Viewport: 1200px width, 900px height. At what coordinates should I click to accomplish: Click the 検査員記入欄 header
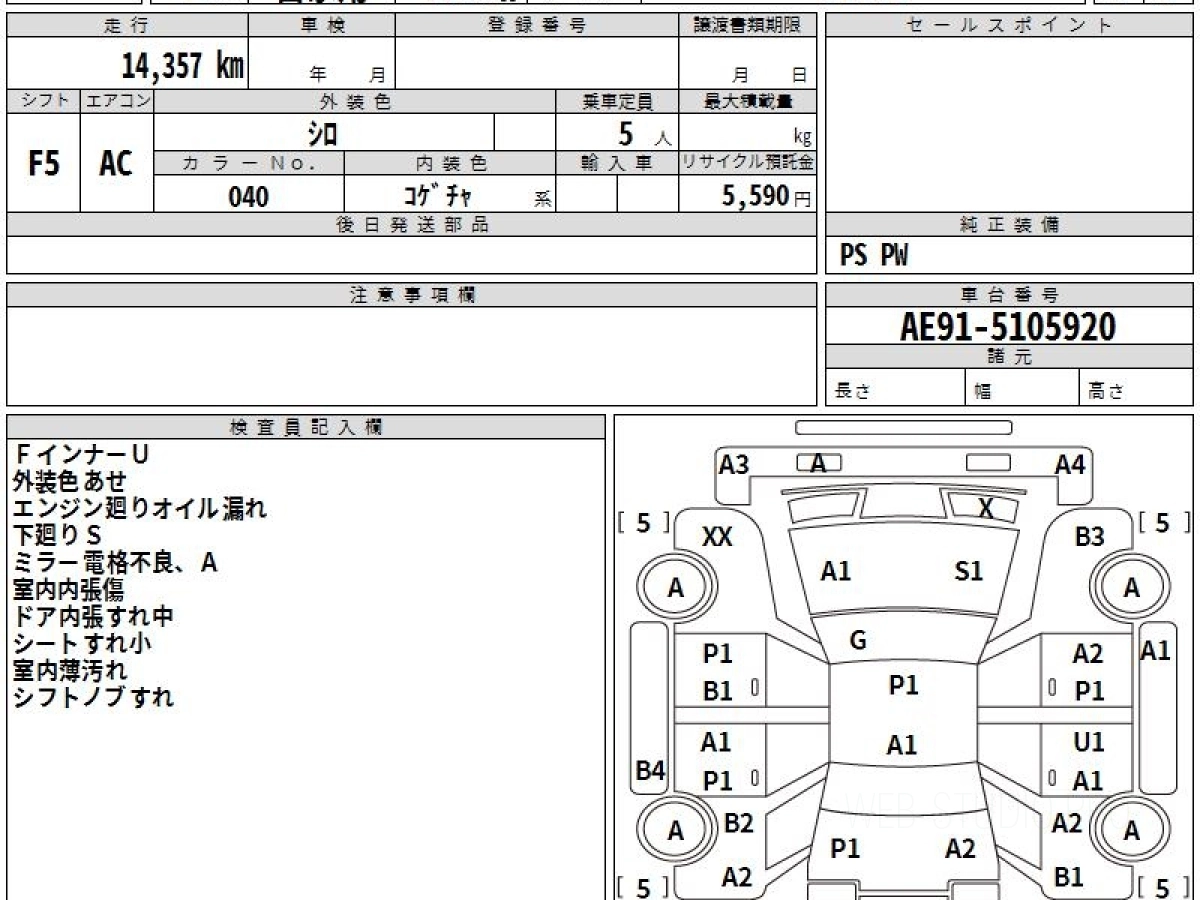[306, 427]
